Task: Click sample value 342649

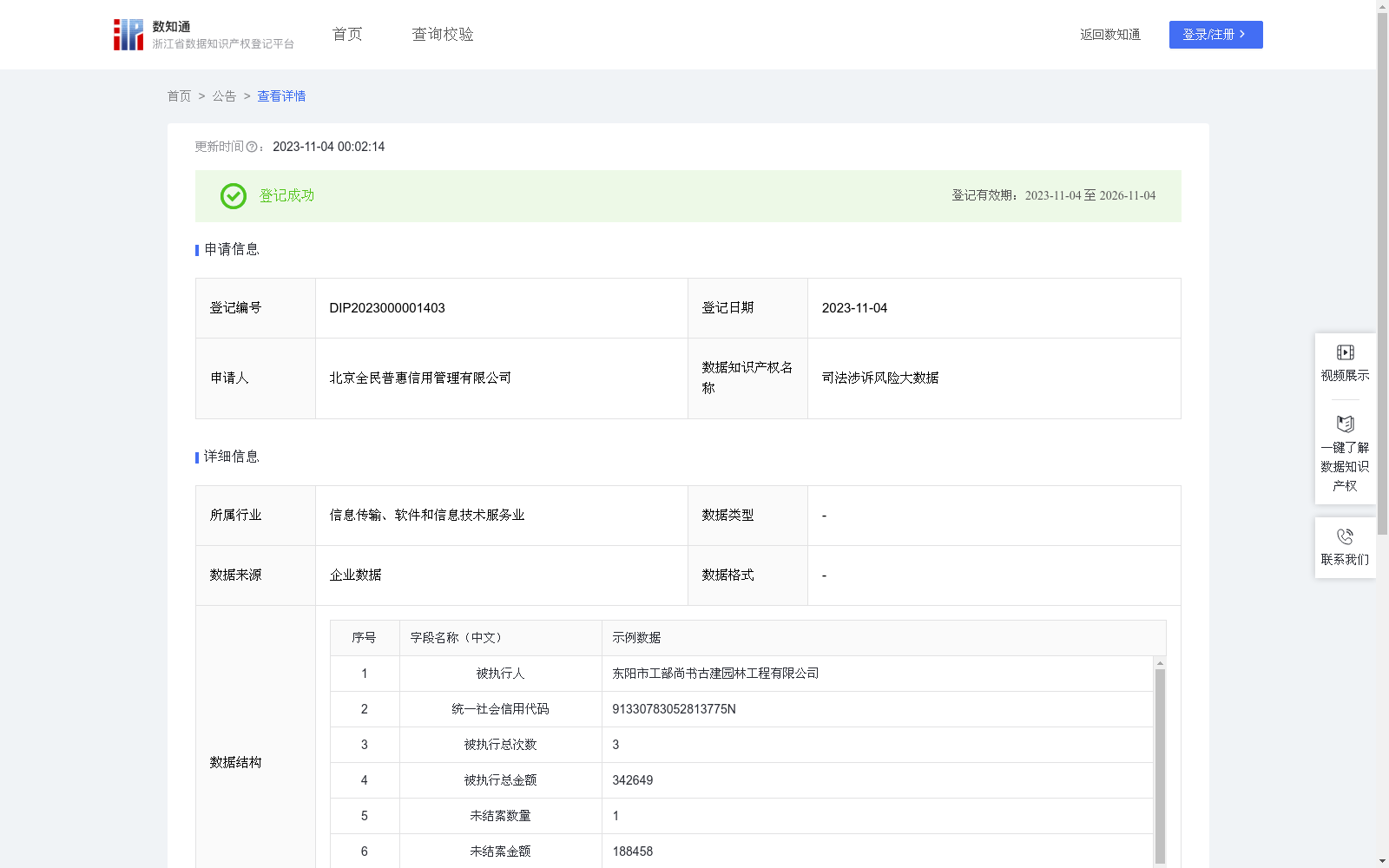Action: 632,780
